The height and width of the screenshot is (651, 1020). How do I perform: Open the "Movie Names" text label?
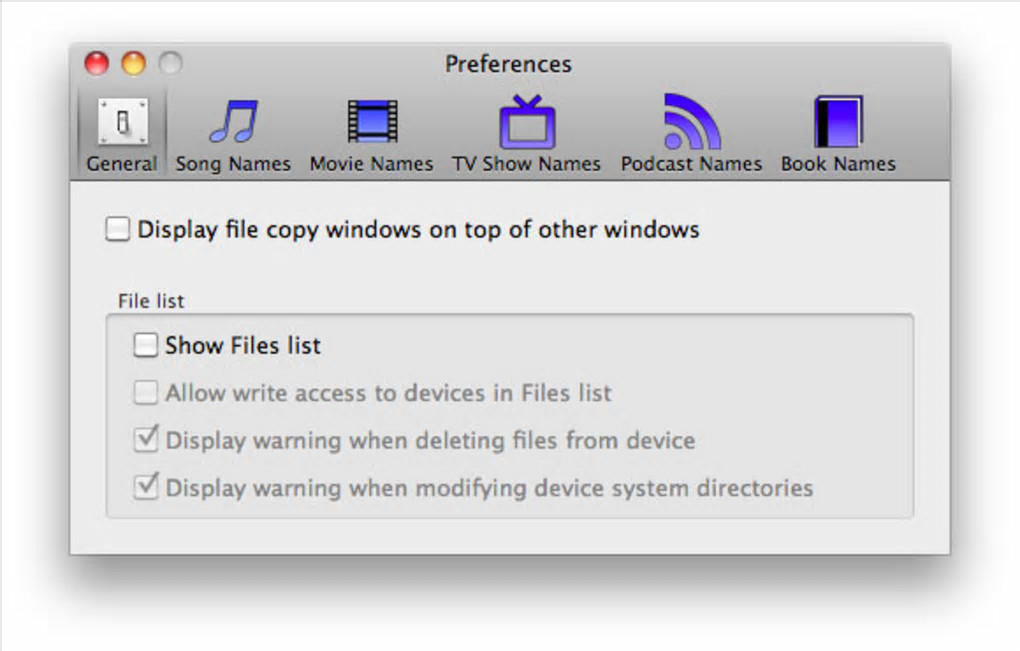click(371, 164)
